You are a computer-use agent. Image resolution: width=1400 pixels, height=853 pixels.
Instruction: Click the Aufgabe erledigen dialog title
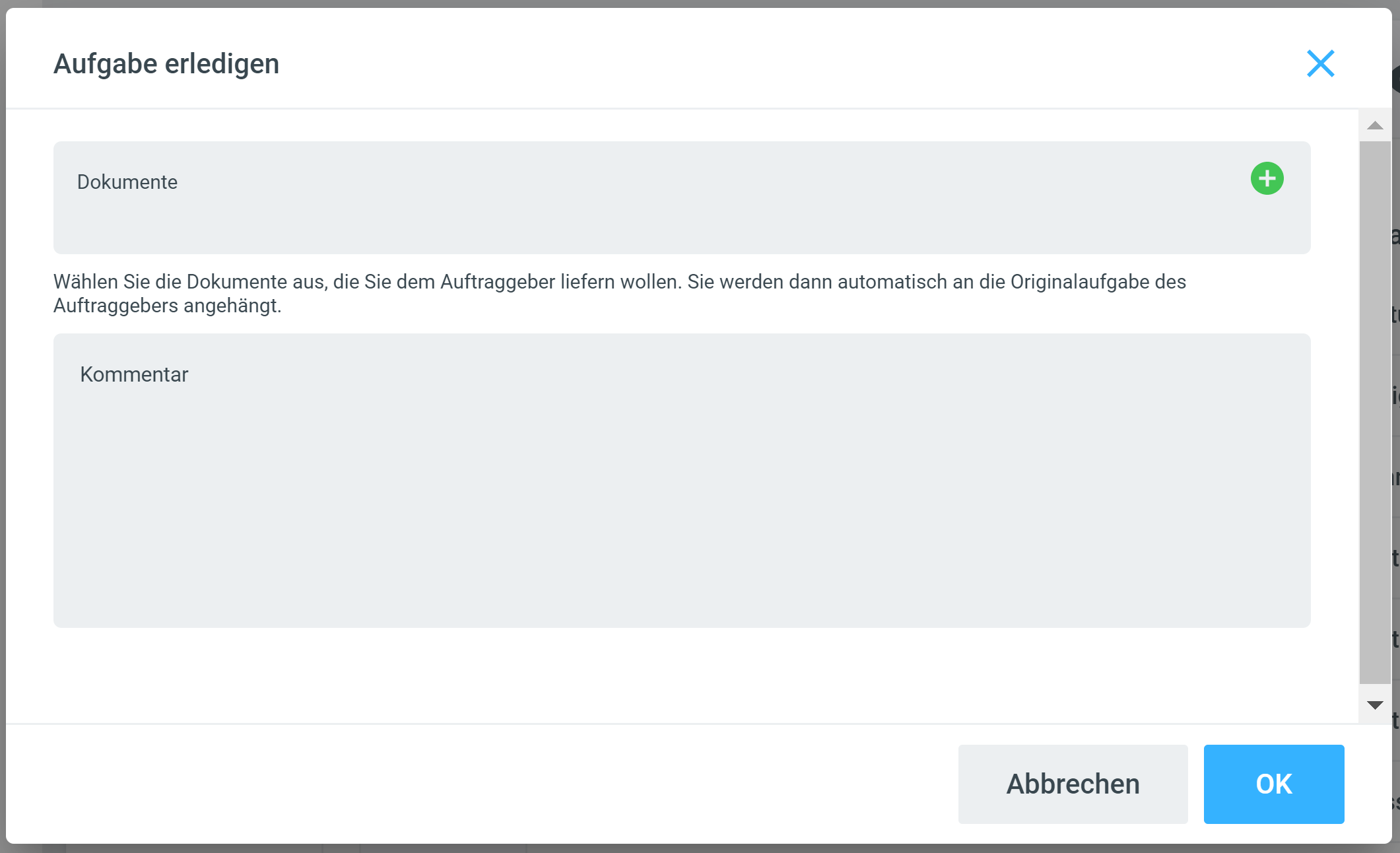click(166, 64)
